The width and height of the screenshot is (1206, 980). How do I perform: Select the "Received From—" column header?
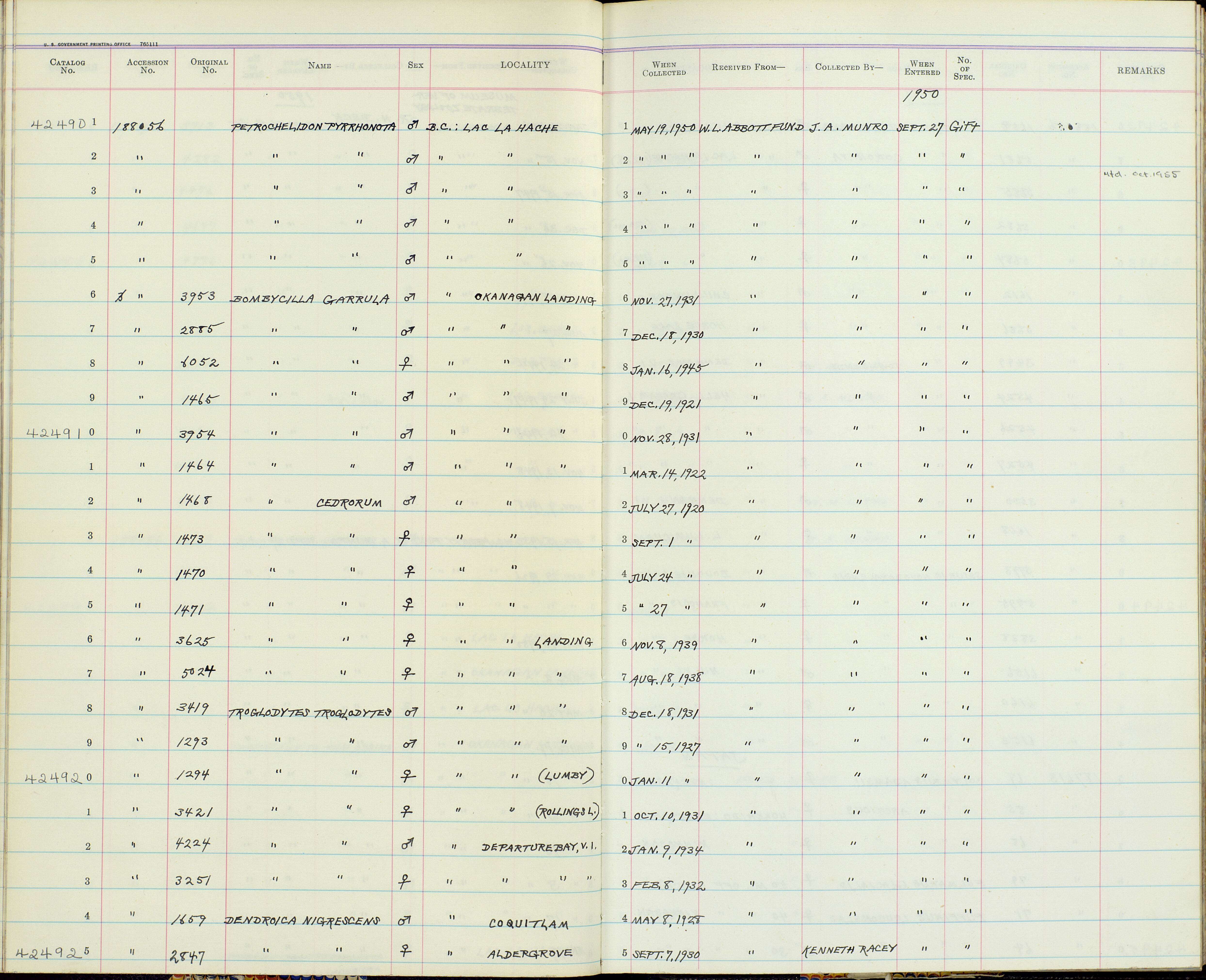(749, 67)
